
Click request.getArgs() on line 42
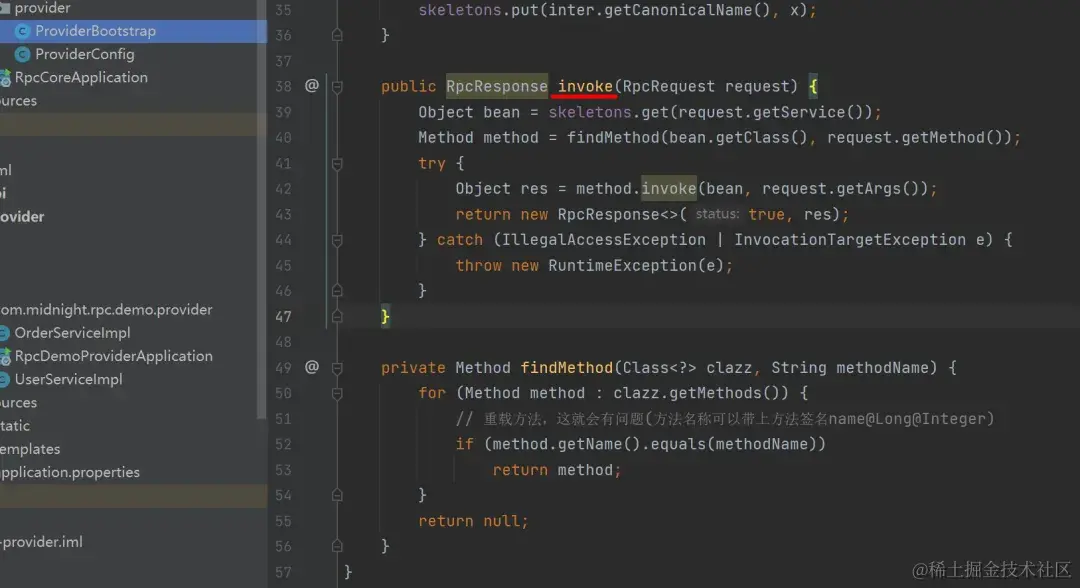point(844,188)
